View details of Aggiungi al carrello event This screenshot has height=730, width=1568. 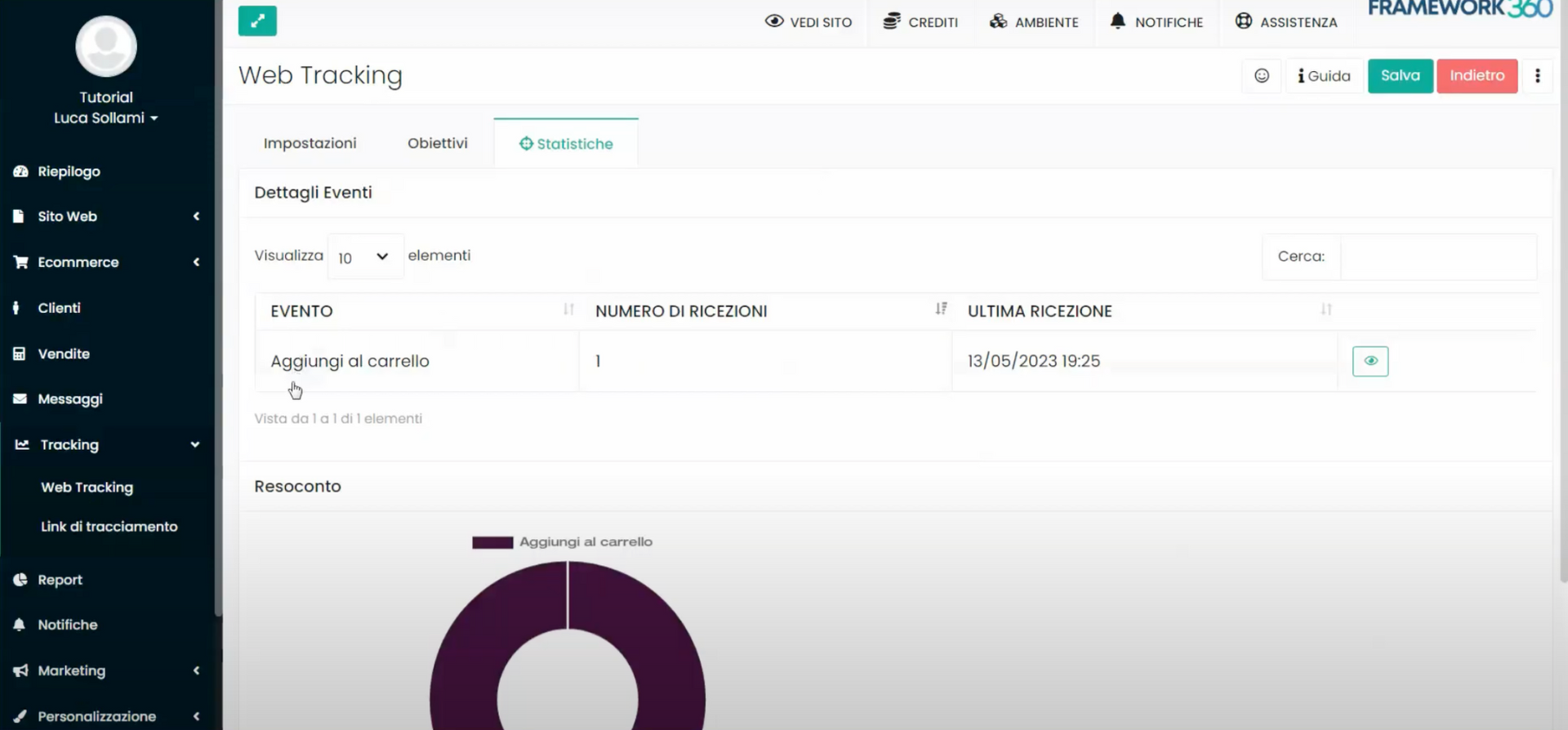[1370, 361]
